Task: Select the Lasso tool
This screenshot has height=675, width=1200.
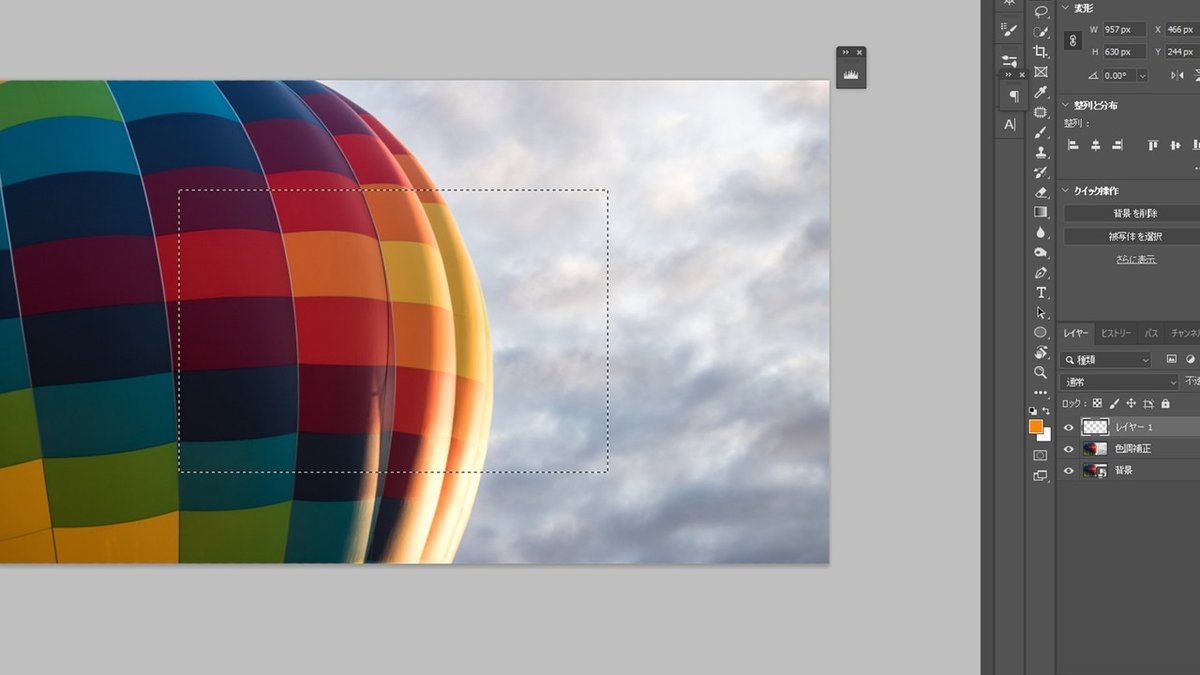Action: pyautogui.click(x=1041, y=11)
